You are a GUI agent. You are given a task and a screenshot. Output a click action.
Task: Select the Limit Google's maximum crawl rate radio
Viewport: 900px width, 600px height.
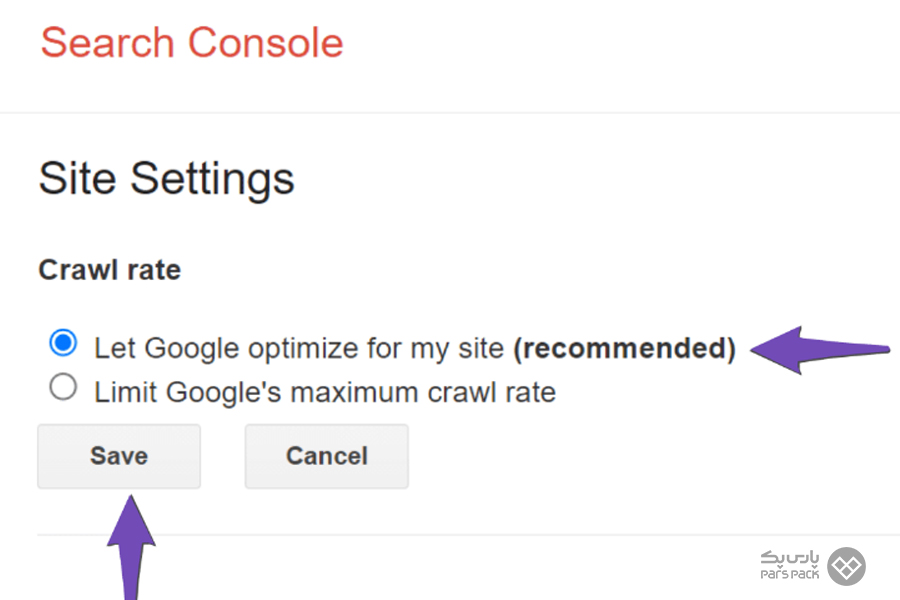tap(63, 388)
